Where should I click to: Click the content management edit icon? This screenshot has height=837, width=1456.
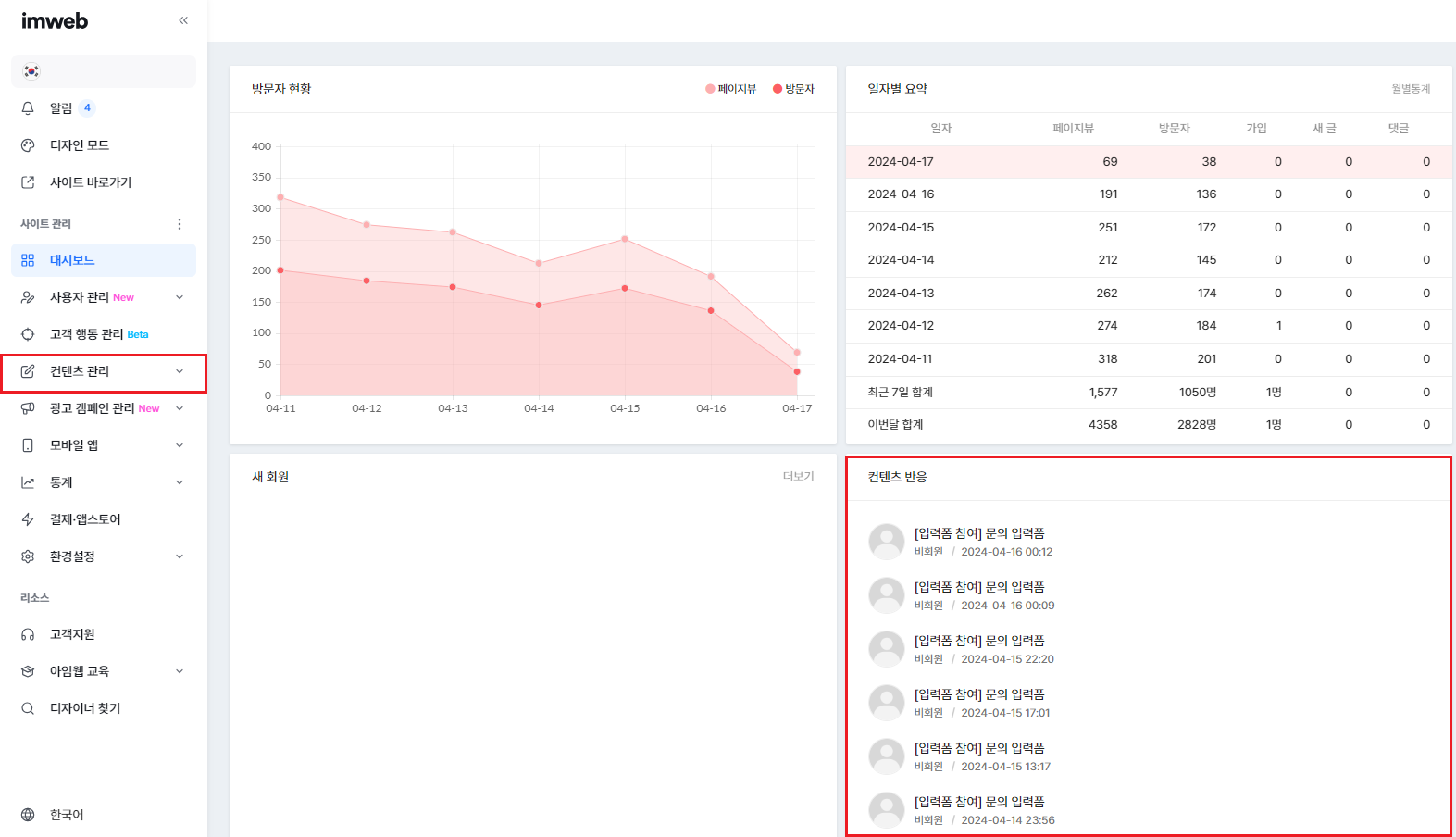28,371
